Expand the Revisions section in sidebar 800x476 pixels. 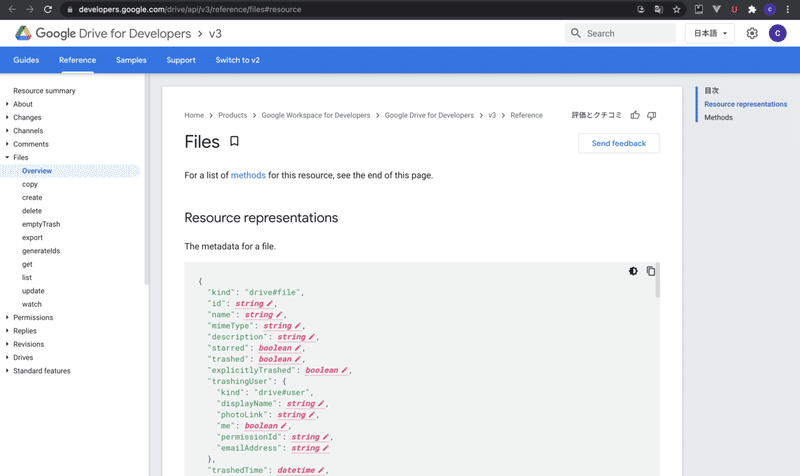tap(7, 344)
